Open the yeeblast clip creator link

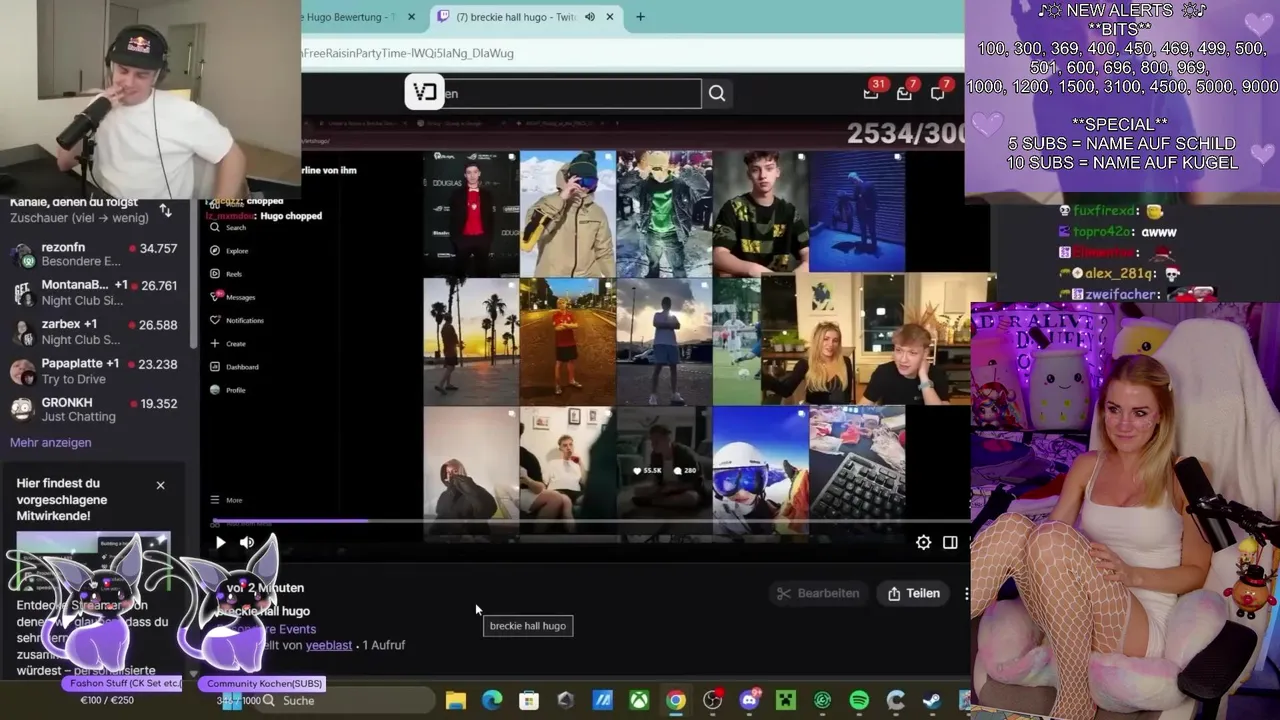click(x=329, y=645)
